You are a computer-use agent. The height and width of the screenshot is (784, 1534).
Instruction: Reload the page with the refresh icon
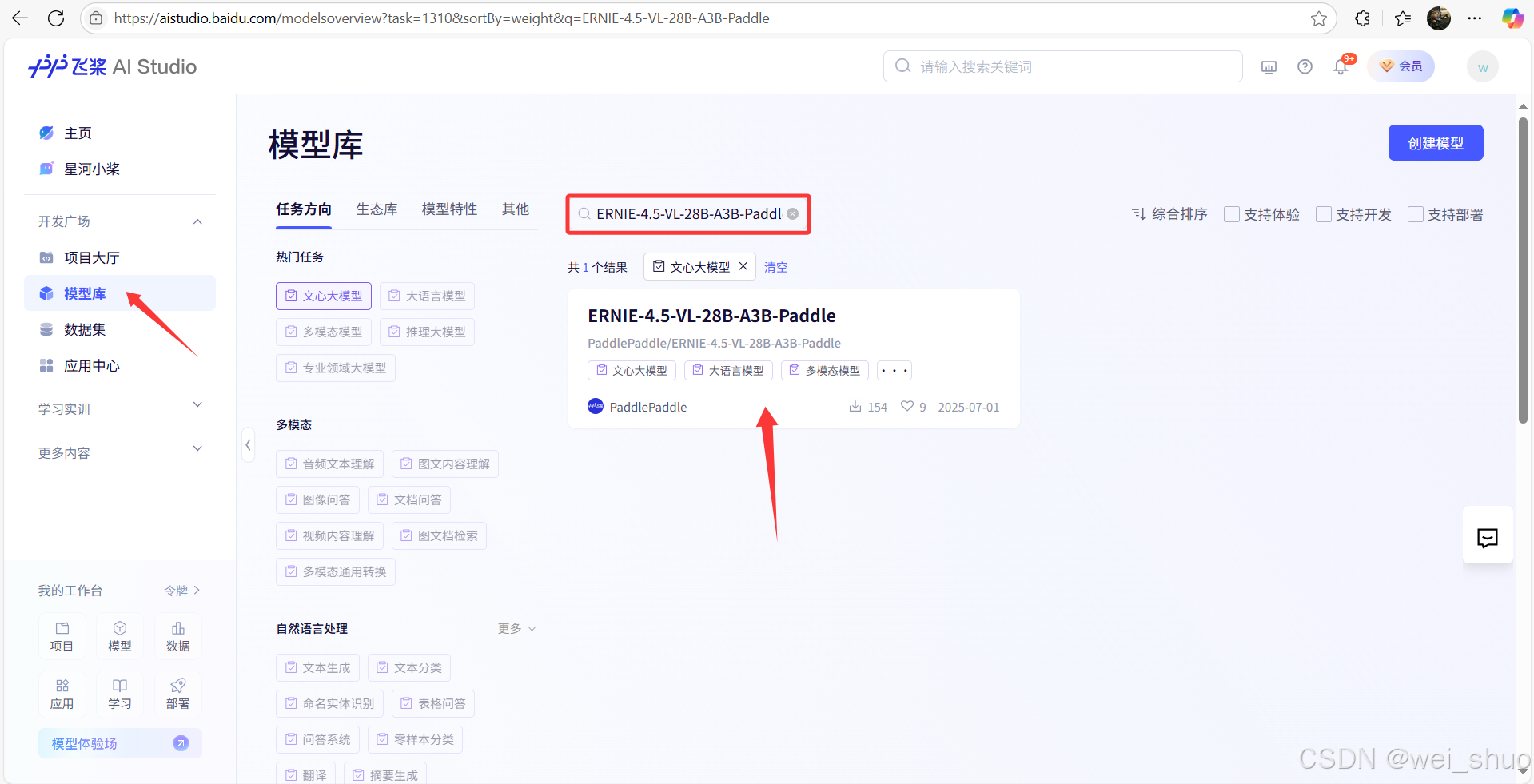tap(56, 18)
